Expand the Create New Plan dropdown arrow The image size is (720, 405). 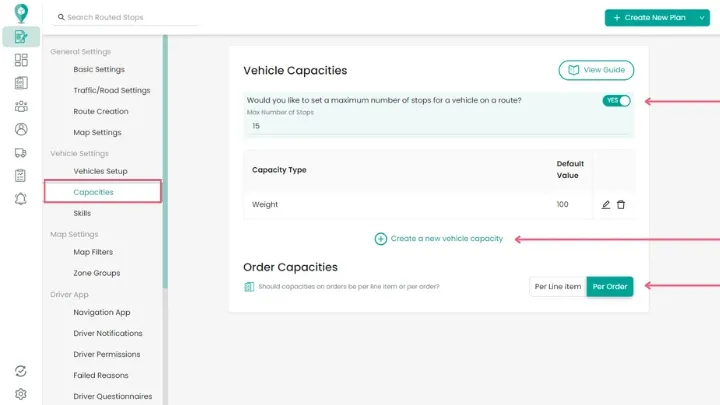pos(702,18)
